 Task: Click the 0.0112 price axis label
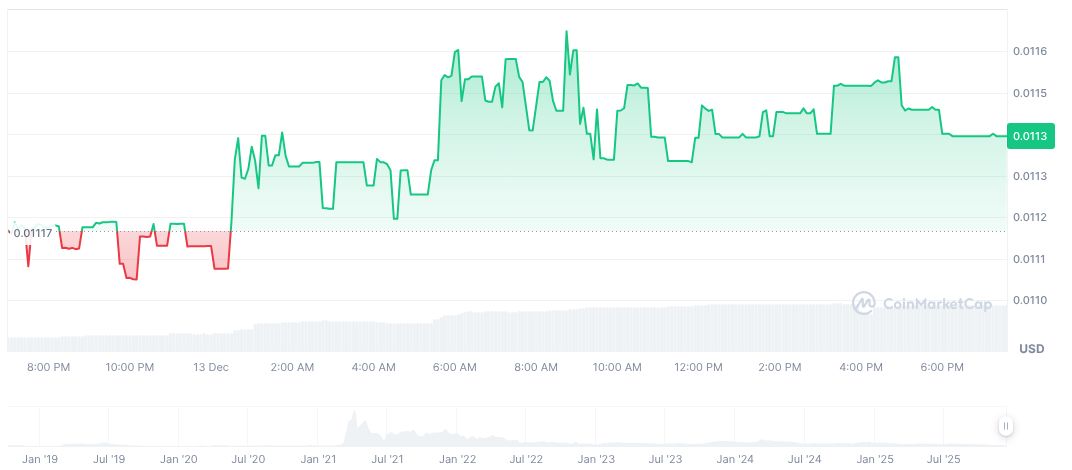1030,217
